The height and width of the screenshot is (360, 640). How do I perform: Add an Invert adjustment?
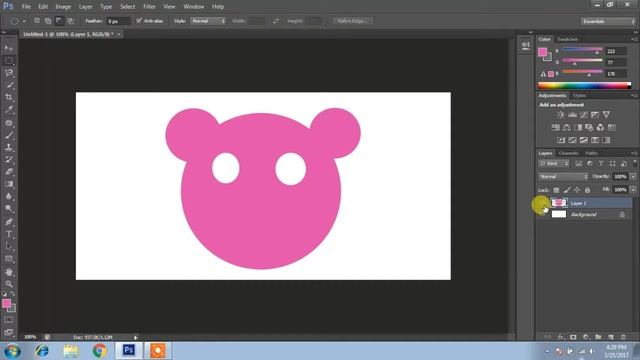[561, 140]
